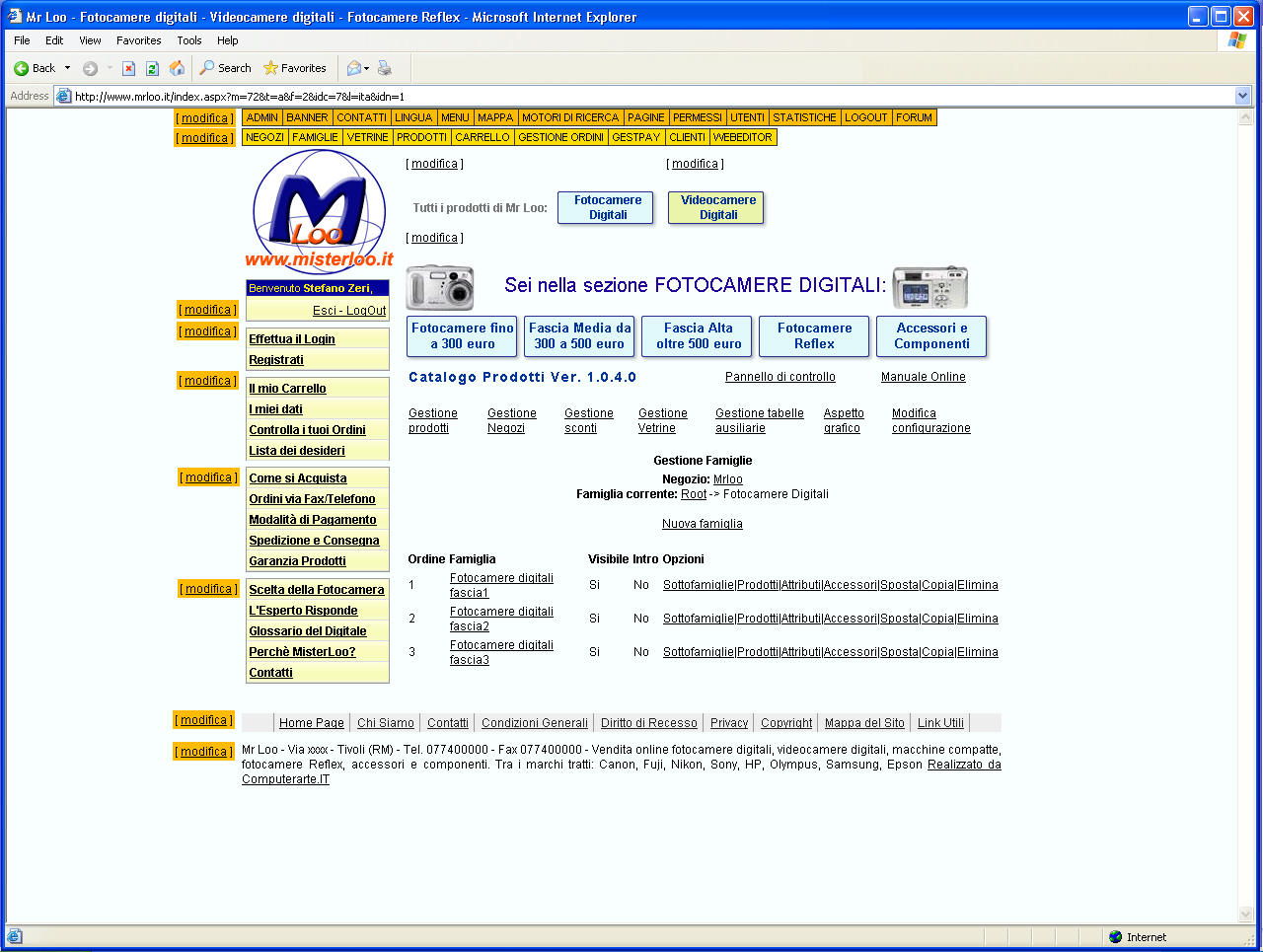Click modifica next to Benvenuto login box

207,310
